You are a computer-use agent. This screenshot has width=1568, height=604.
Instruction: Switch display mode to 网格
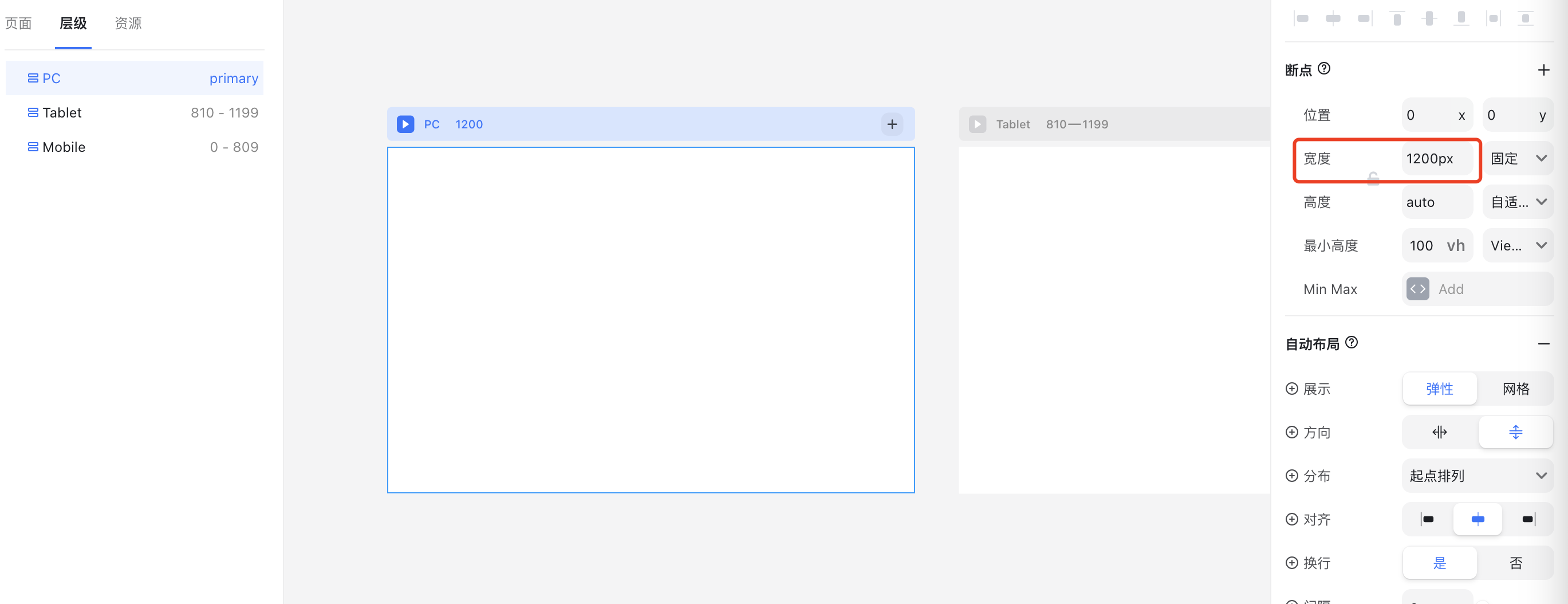(x=1515, y=389)
